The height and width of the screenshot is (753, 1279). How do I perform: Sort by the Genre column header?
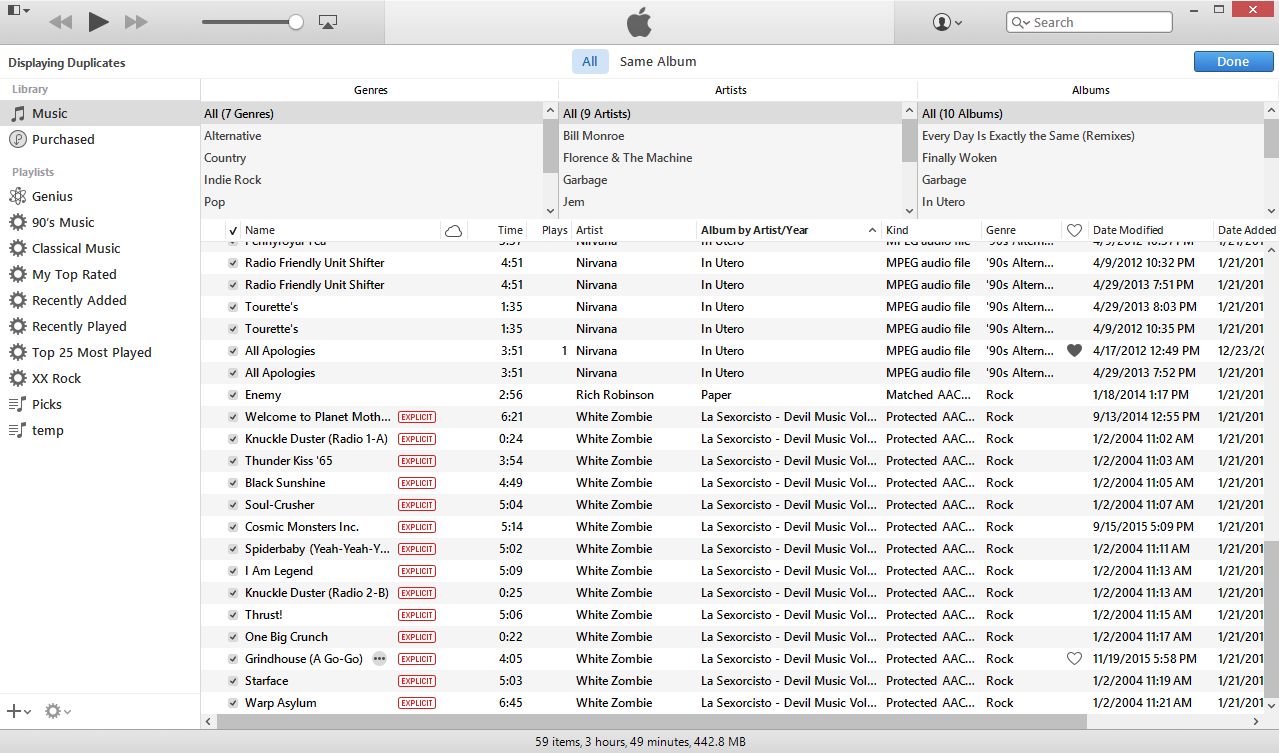(x=1021, y=230)
